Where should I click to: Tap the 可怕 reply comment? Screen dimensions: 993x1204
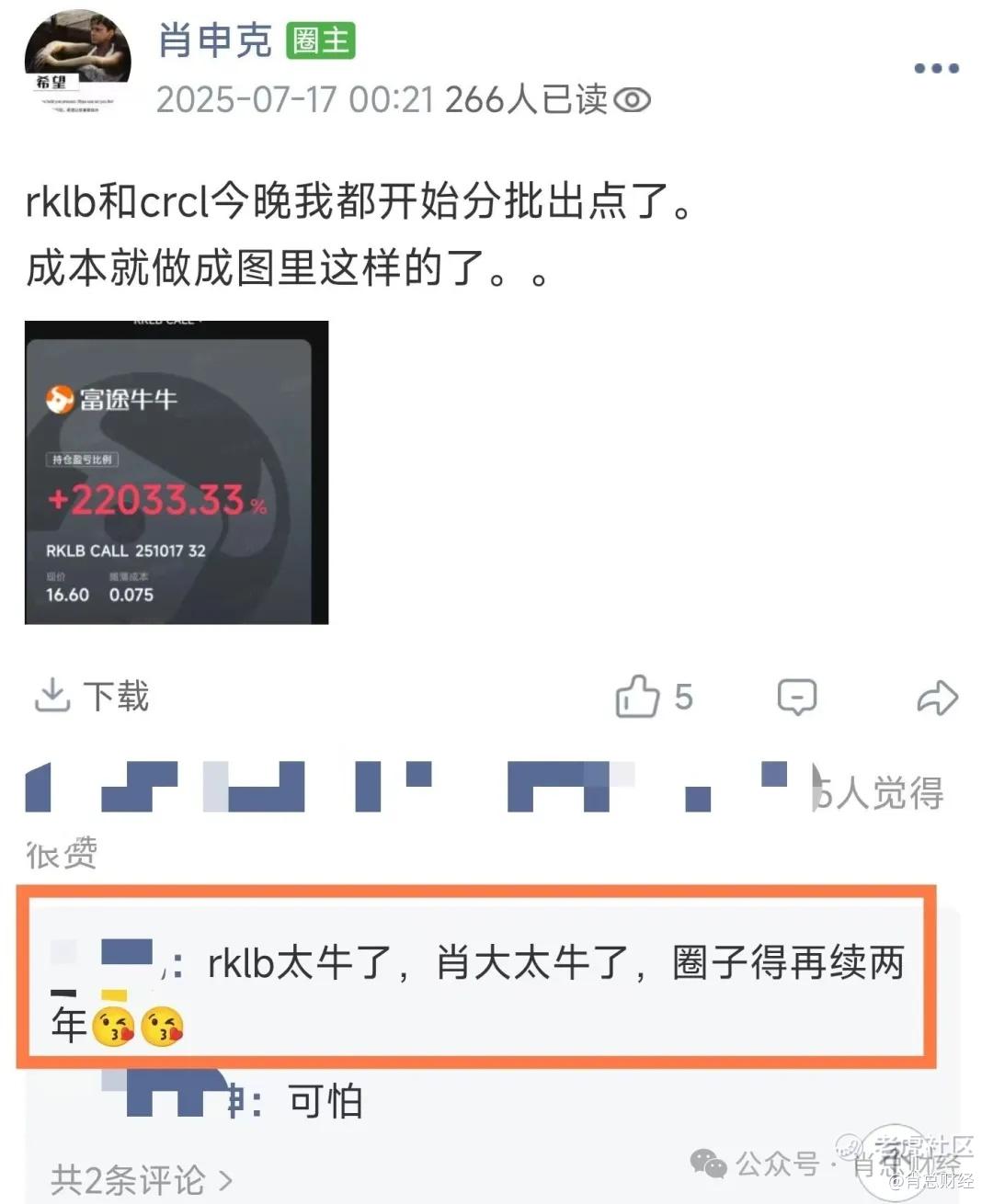pyautogui.click(x=325, y=1100)
